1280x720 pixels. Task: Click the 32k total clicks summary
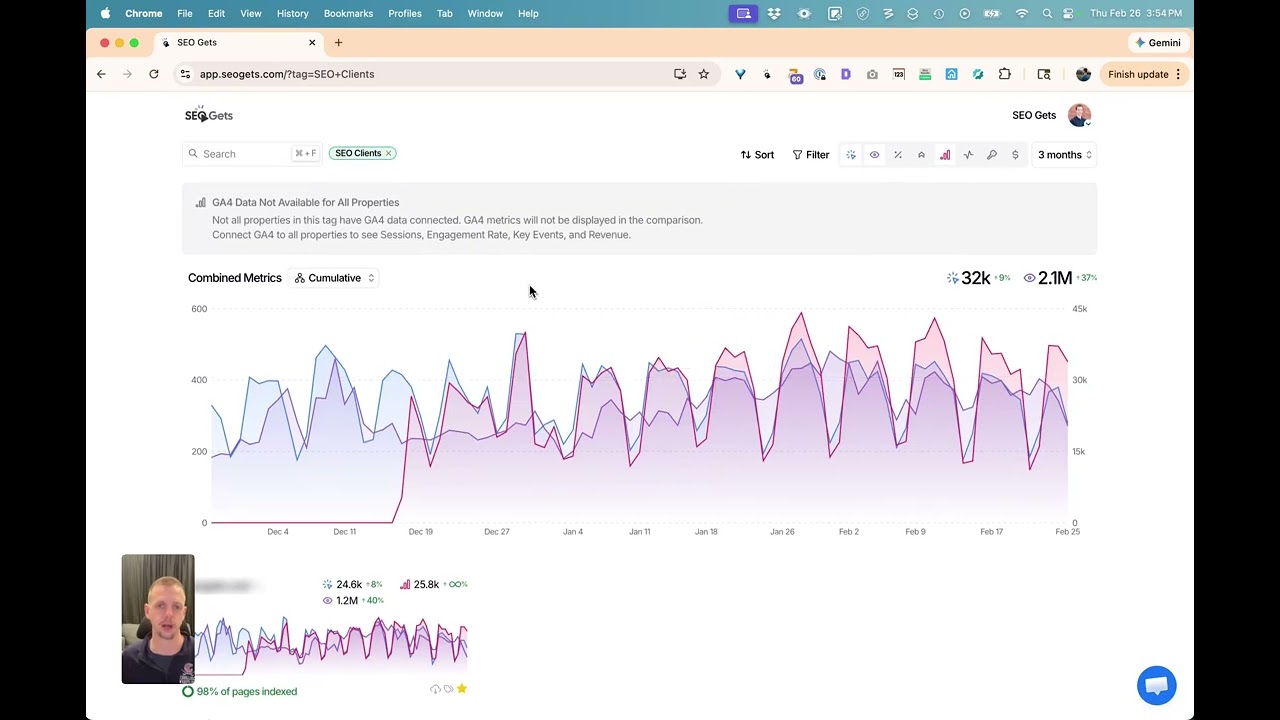[x=978, y=278]
